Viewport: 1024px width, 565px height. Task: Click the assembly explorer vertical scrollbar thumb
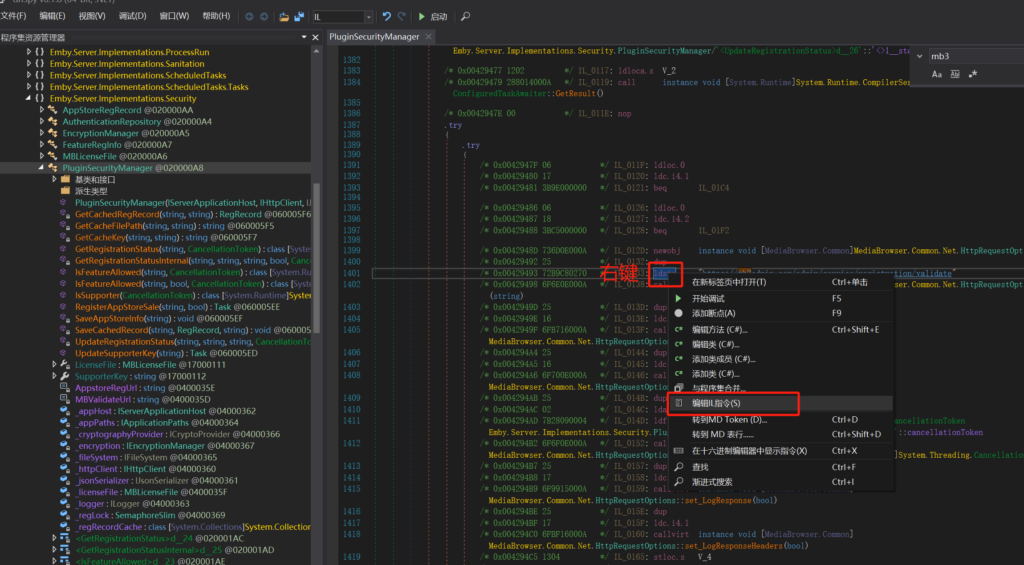[x=317, y=258]
